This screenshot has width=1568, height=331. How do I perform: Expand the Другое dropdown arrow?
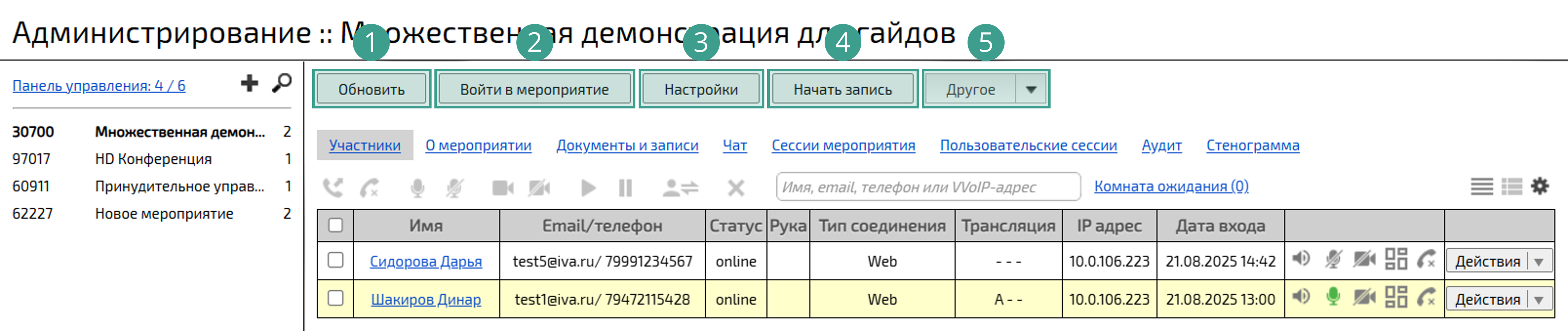1031,90
